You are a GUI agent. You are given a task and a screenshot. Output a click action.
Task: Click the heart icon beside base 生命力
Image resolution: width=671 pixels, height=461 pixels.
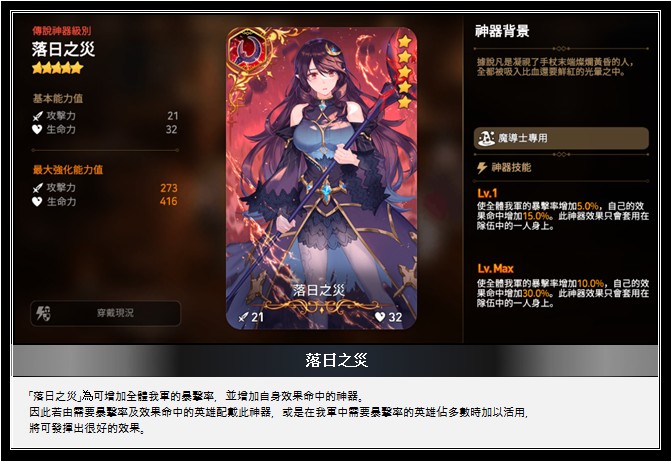(37, 129)
